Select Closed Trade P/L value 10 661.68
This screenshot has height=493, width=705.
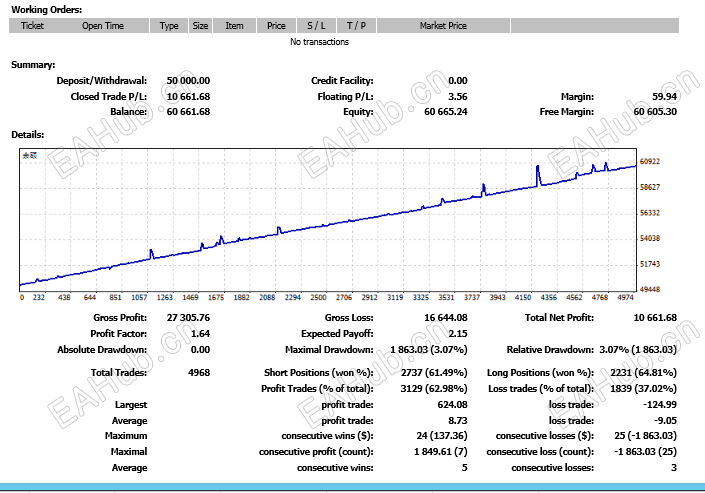(188, 96)
